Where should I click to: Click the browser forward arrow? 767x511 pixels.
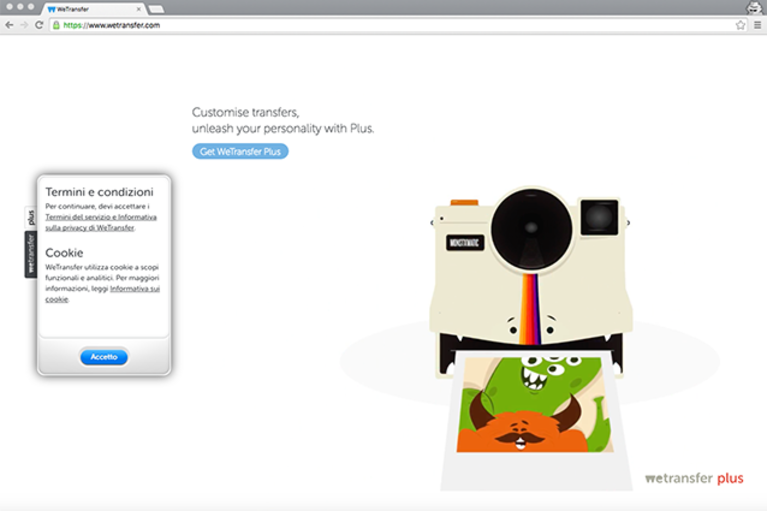click(x=24, y=25)
